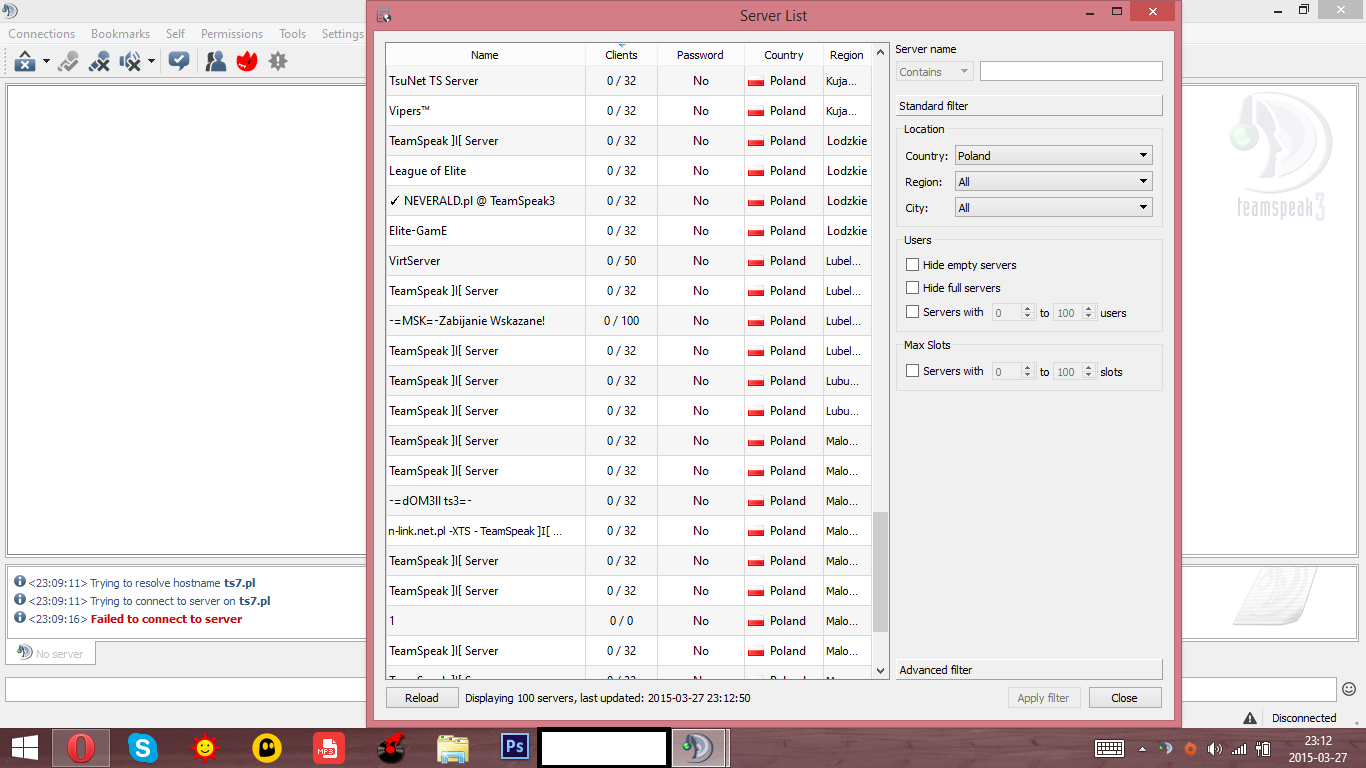1366x768 pixels.
Task: Open File Explorer from the taskbar
Action: pyautogui.click(x=453, y=747)
